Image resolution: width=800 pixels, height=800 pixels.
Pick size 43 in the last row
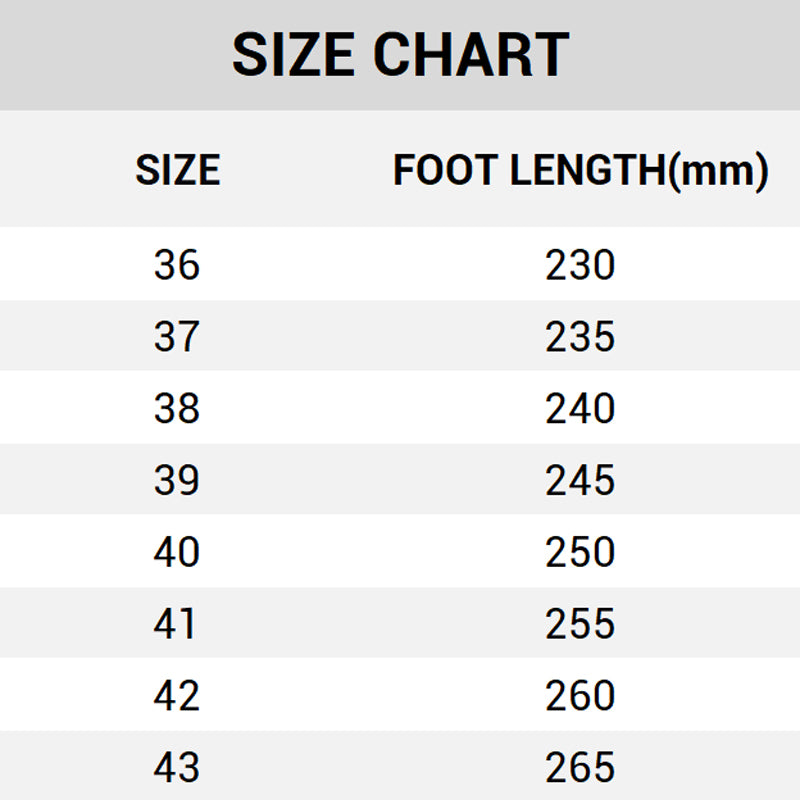[x=177, y=768]
